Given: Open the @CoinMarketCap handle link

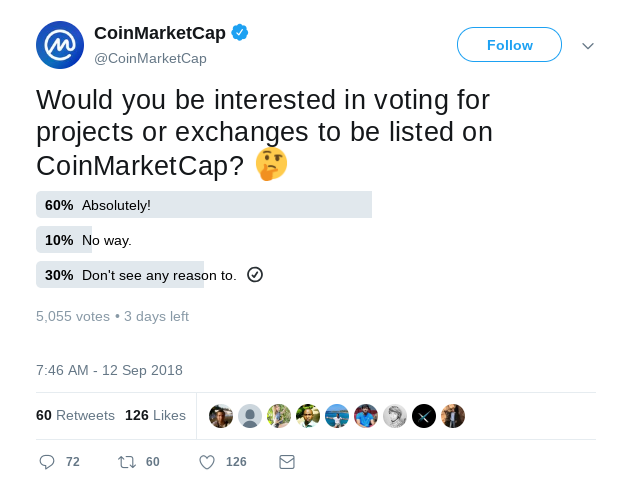Looking at the screenshot, I should click(150, 58).
